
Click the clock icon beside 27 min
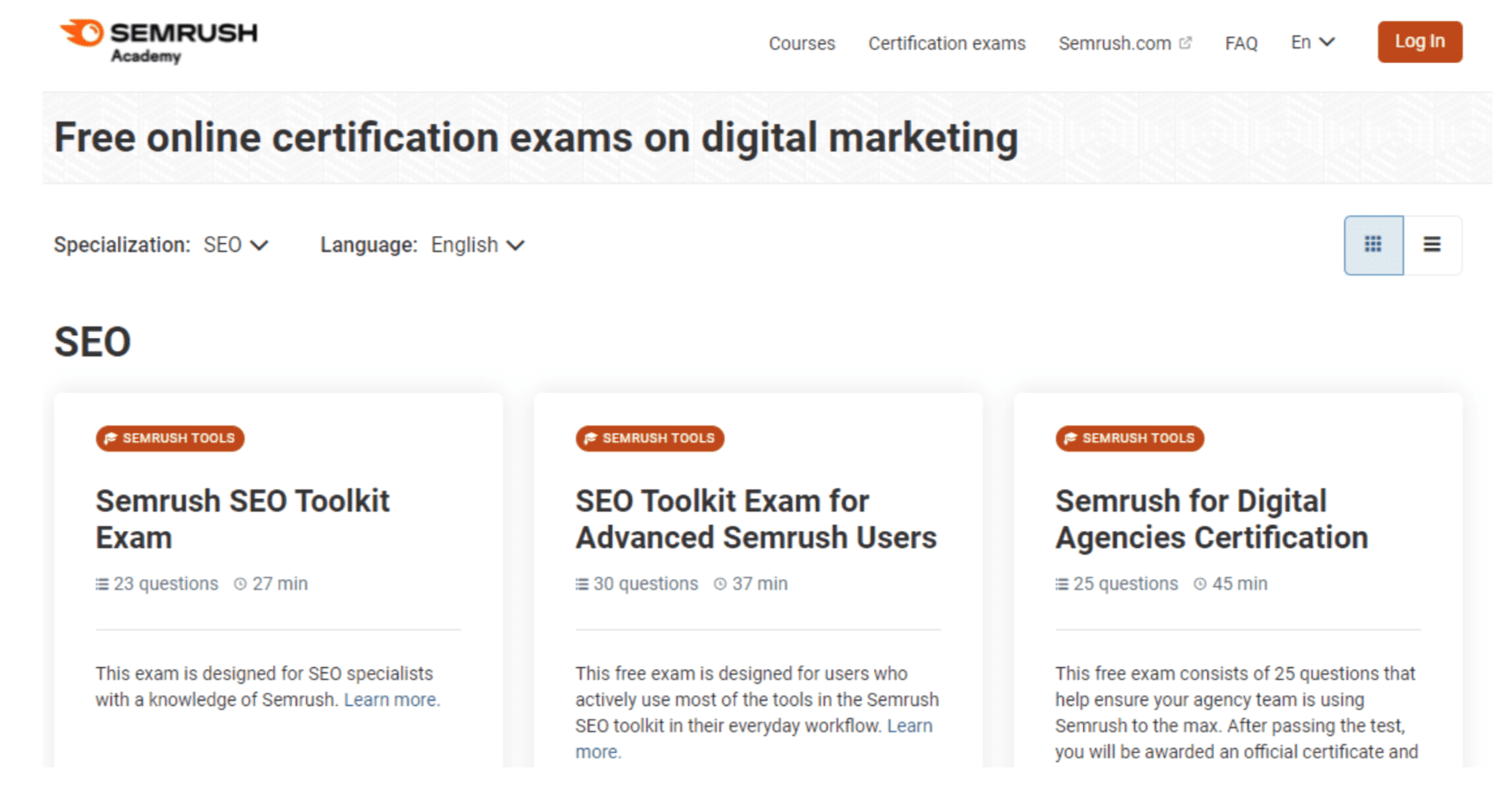pyautogui.click(x=240, y=584)
